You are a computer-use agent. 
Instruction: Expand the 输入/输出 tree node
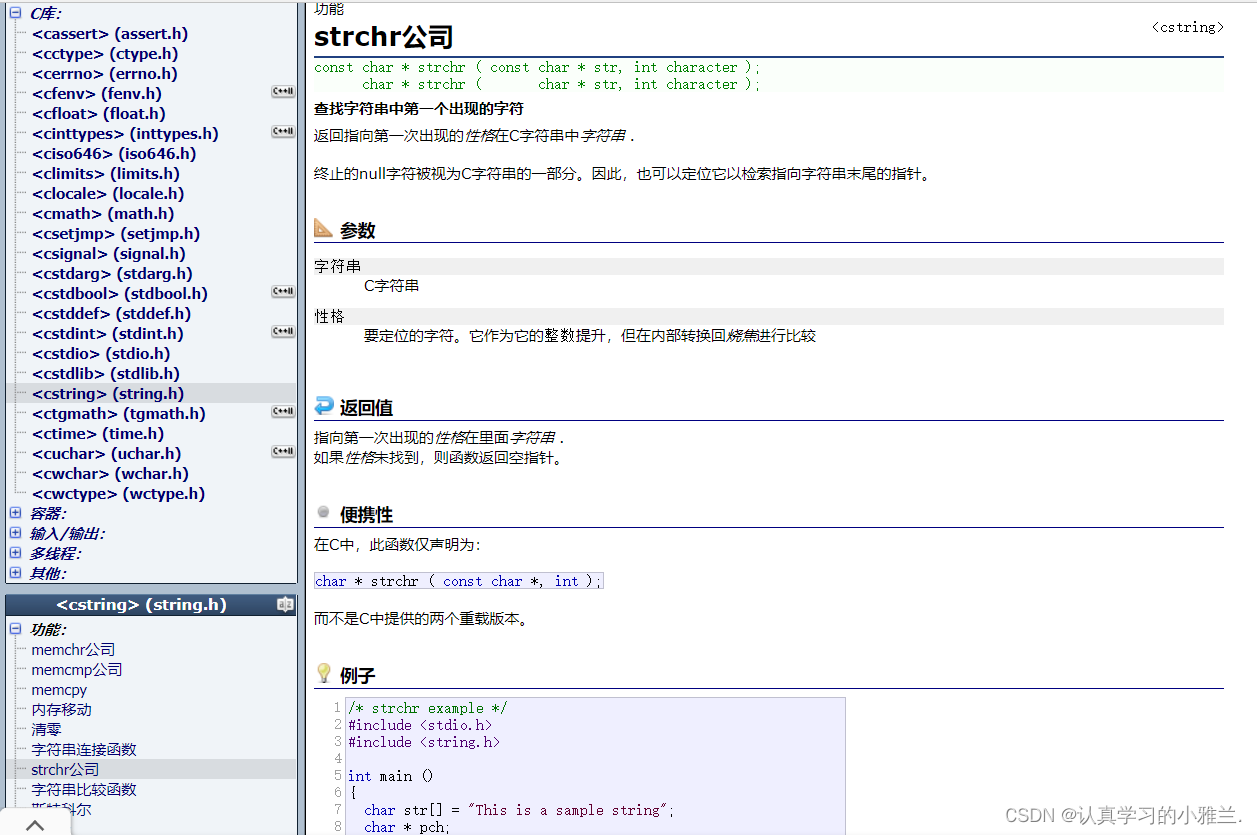click(x=15, y=533)
